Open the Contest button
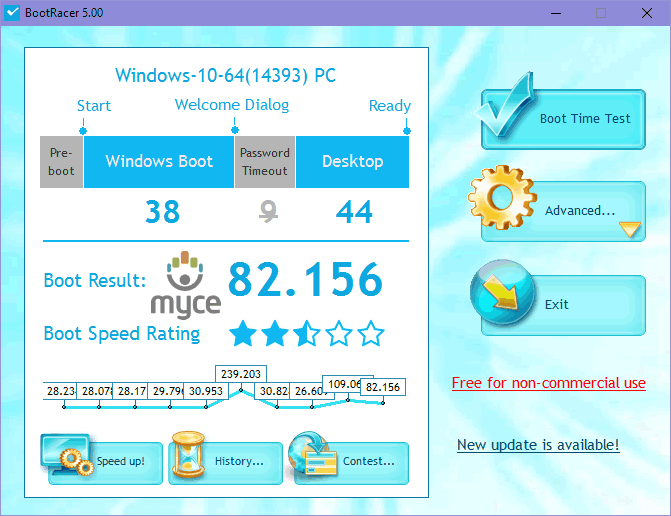671x516 pixels. coord(351,463)
